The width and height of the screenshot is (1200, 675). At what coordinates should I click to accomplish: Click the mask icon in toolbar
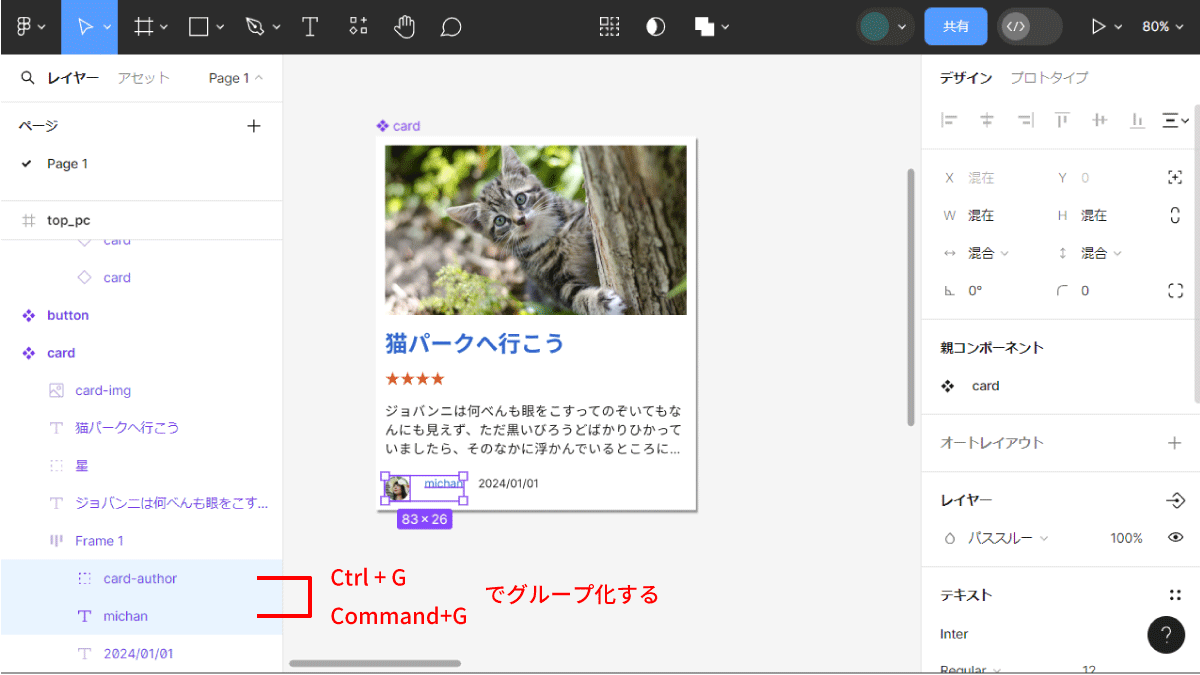tap(656, 27)
